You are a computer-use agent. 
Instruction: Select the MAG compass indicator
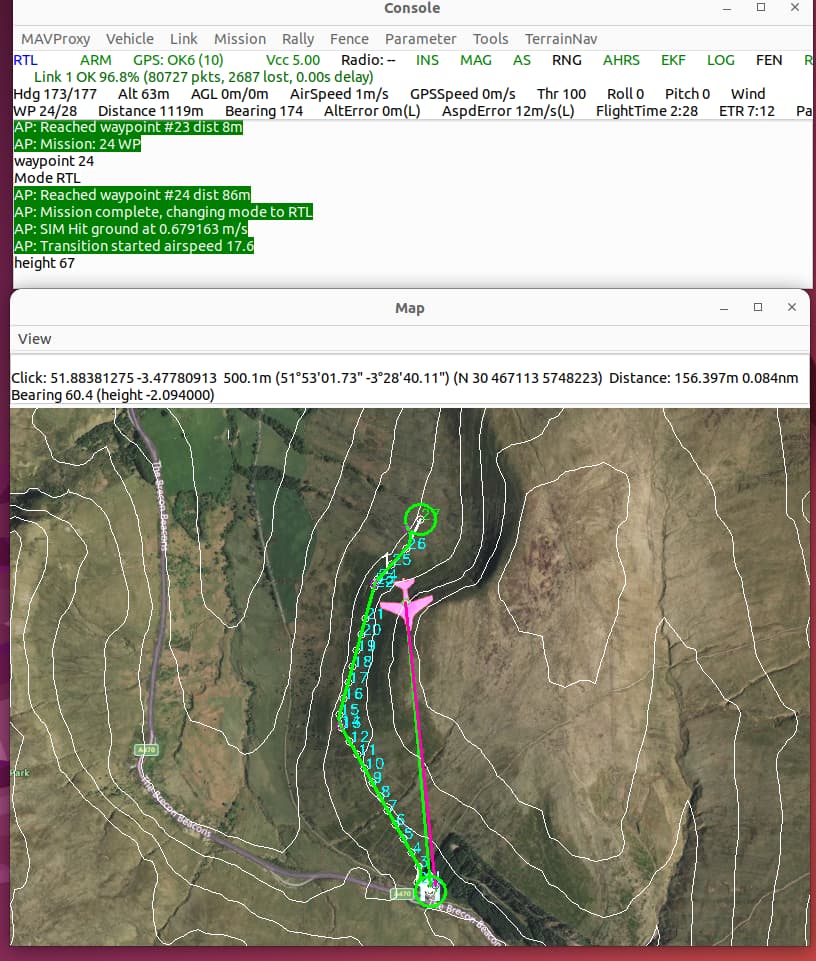(476, 60)
